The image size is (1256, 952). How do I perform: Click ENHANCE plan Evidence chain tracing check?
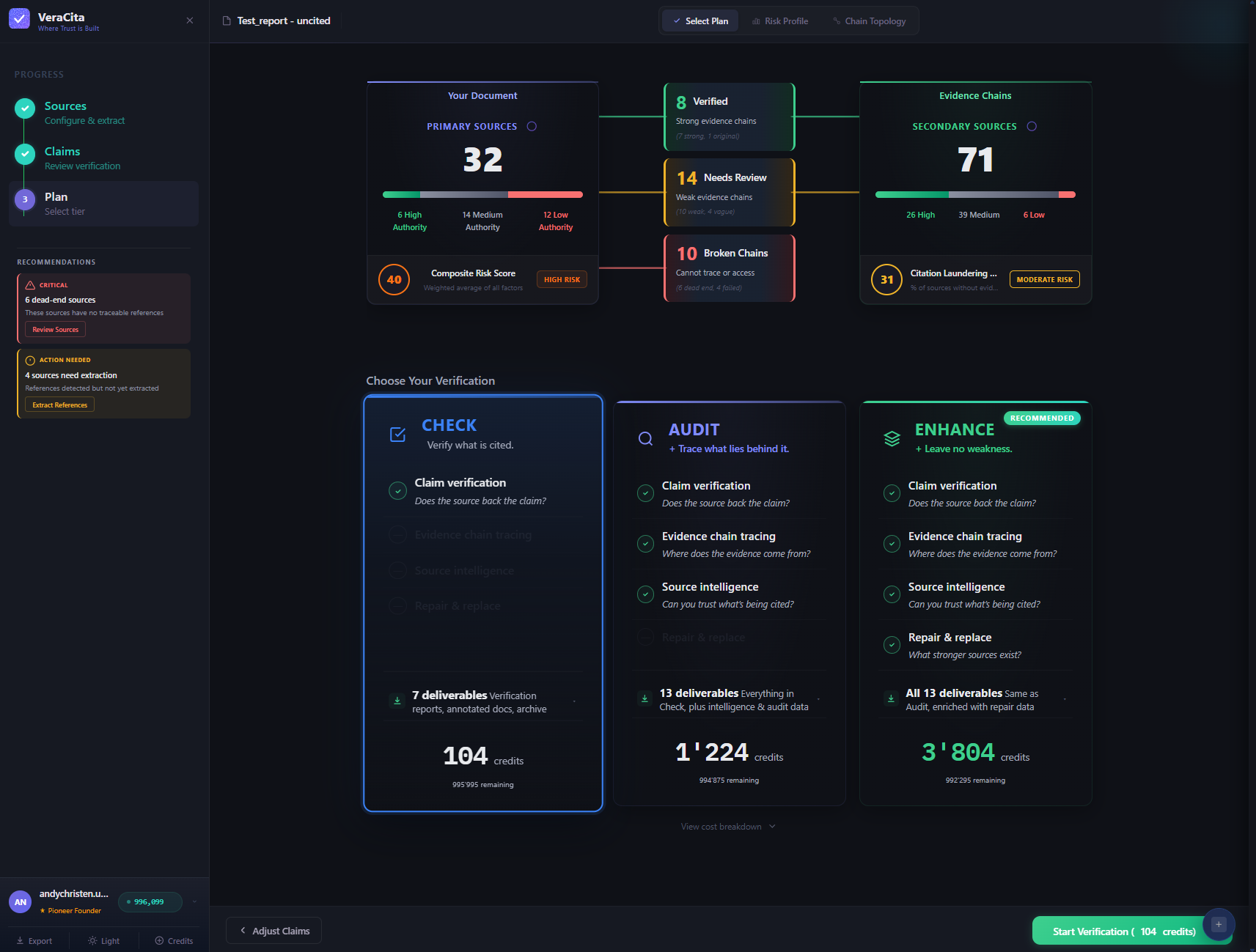[892, 544]
